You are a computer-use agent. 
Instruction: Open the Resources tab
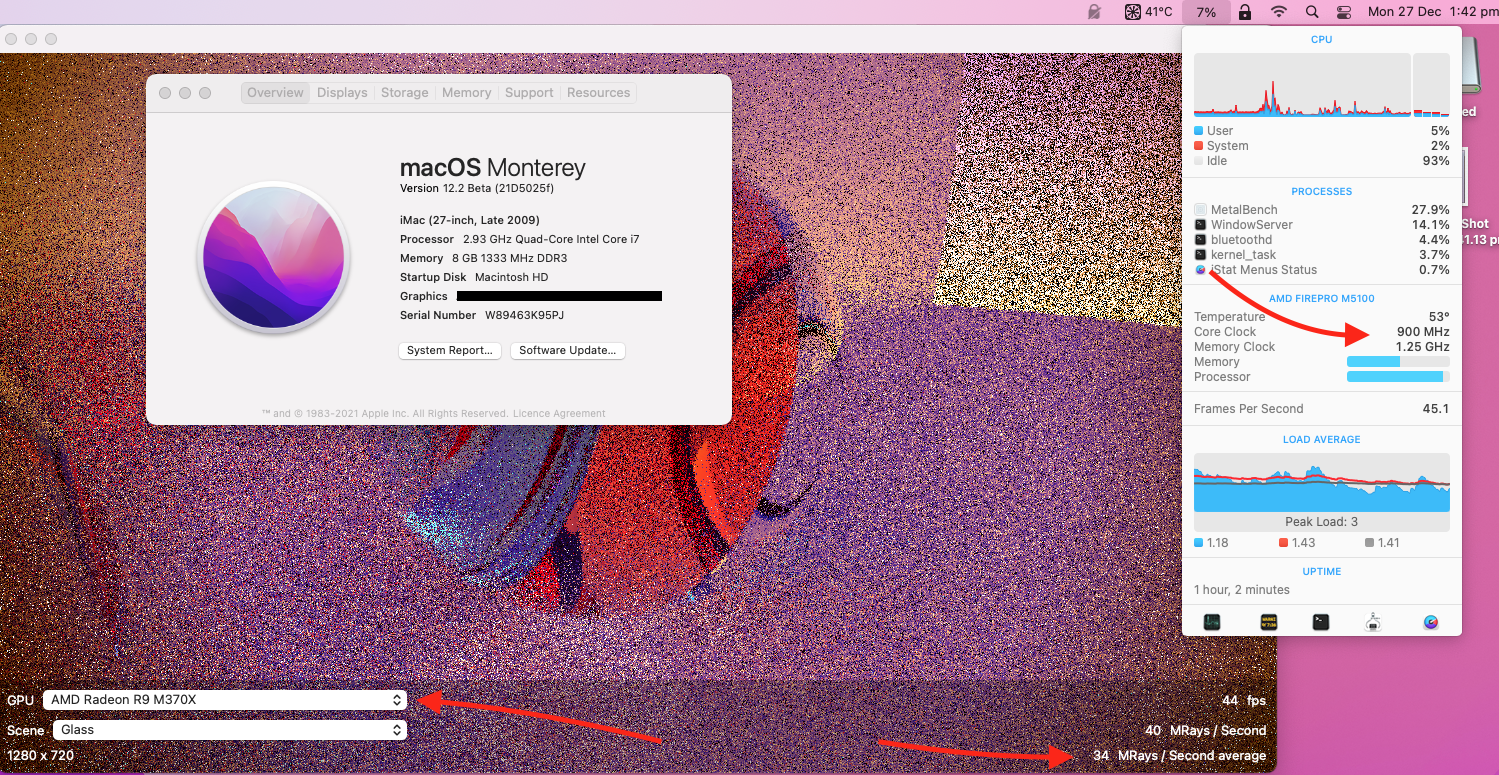598,93
